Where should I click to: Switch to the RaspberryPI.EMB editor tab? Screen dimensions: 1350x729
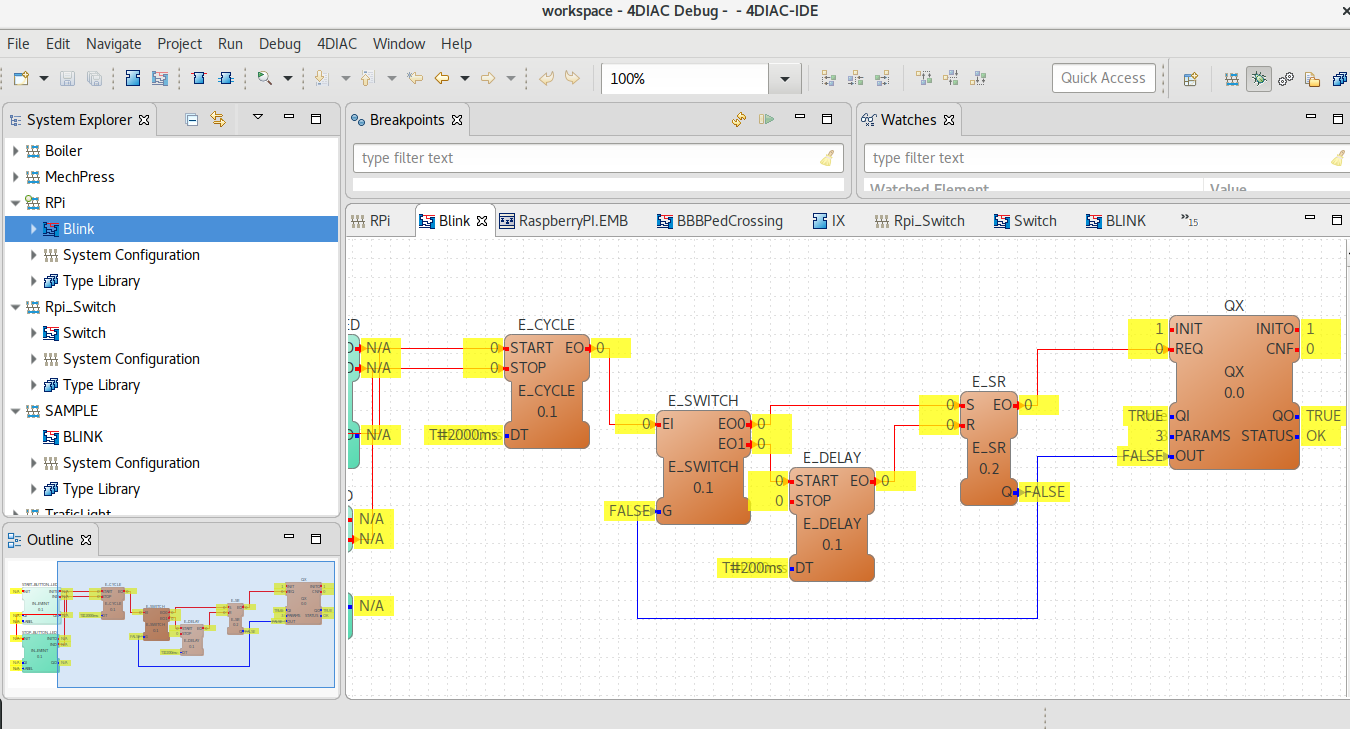(563, 221)
